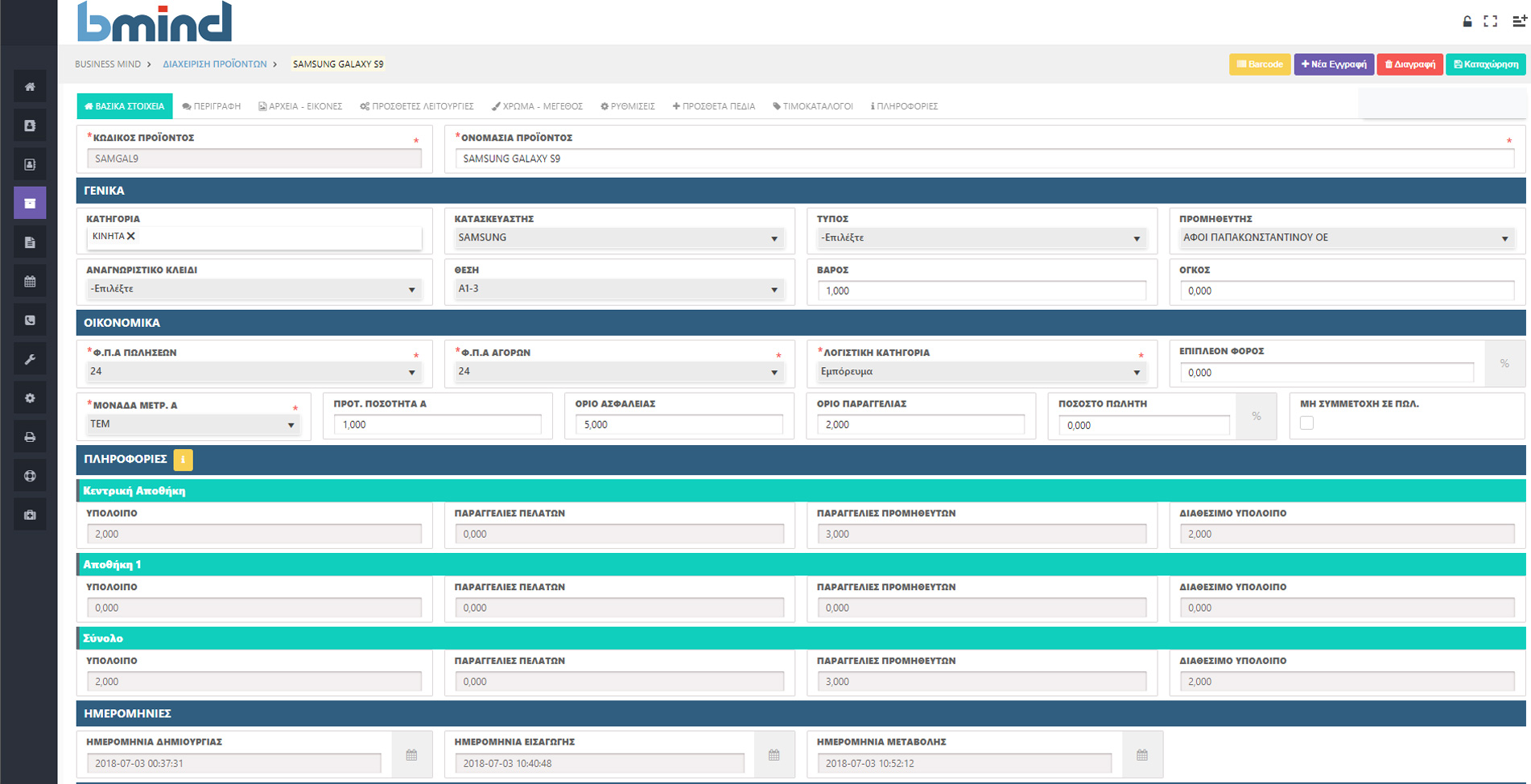Click BUSINESS MIND breadcrumb
Screen dimensions: 1531x784
tap(108, 64)
